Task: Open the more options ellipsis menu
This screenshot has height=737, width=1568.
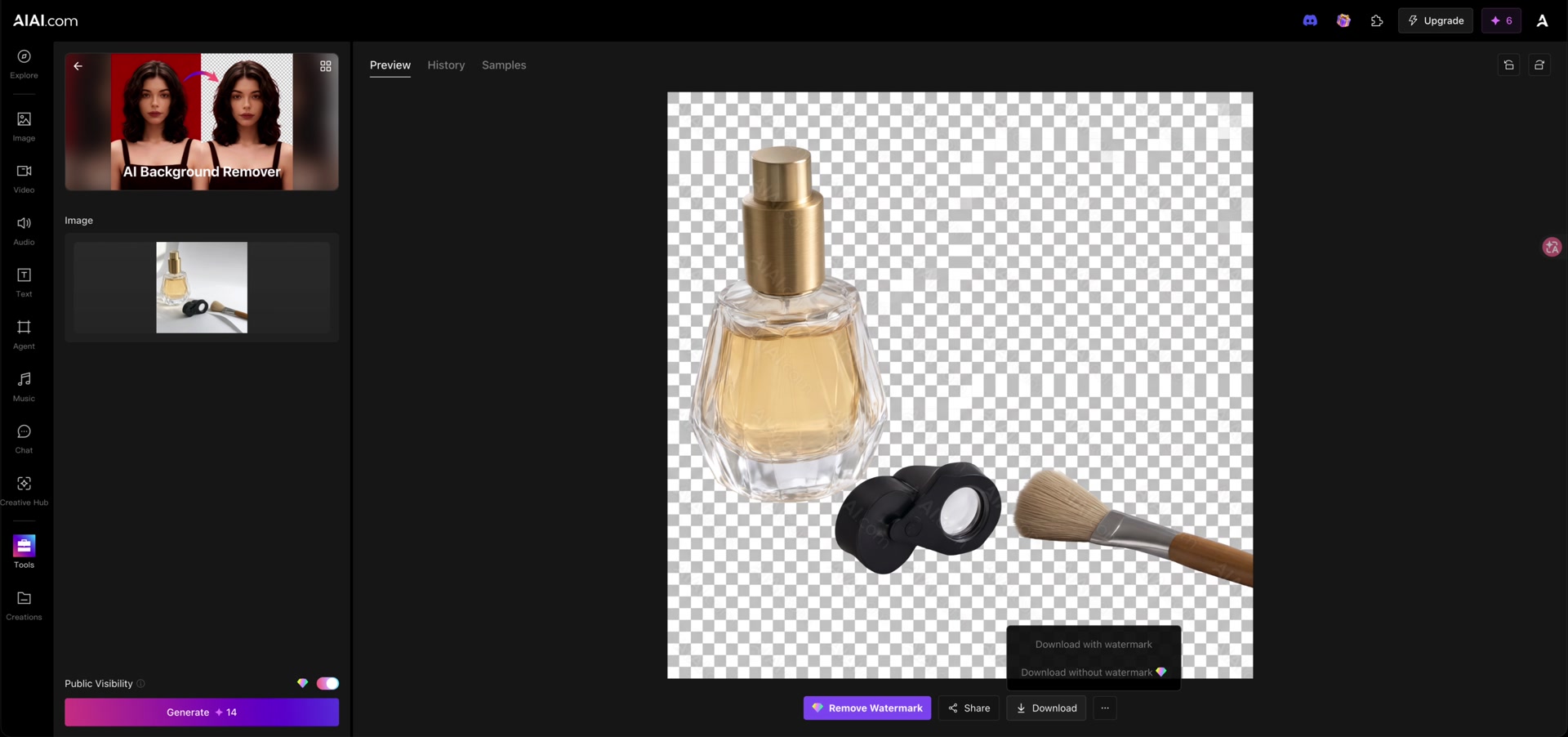Action: pos(1105,708)
